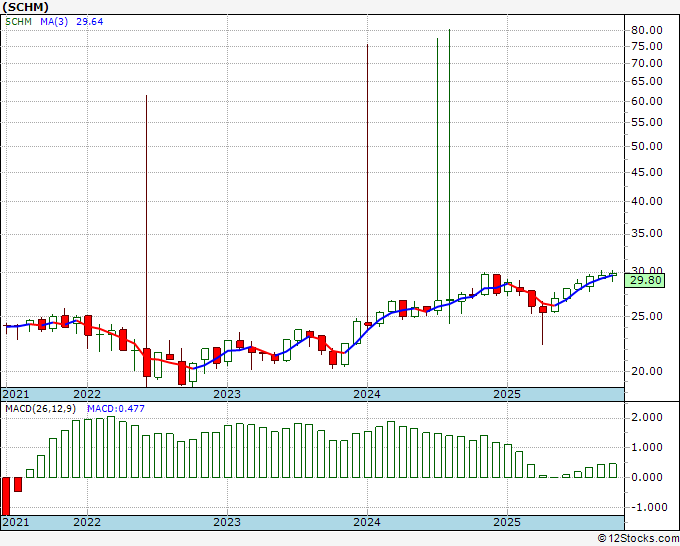This screenshot has height=546, width=680.
Task: Click the (SCHM) chart title
Action: coord(26,7)
